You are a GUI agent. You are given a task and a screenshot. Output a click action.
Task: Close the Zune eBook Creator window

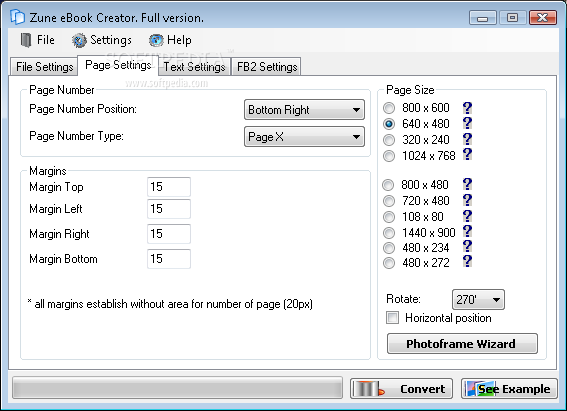pyautogui.click(x=542, y=18)
